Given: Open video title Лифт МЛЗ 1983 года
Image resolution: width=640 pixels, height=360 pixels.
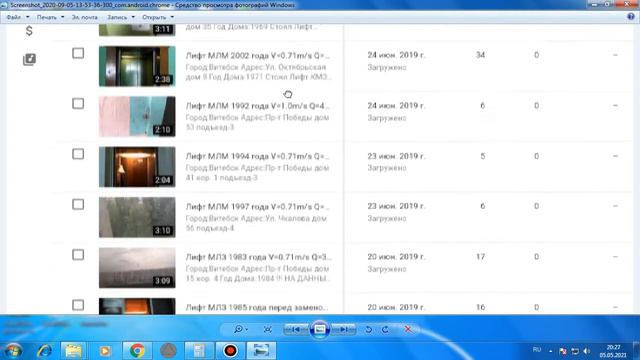Looking at the screenshot, I should pyautogui.click(x=258, y=257).
